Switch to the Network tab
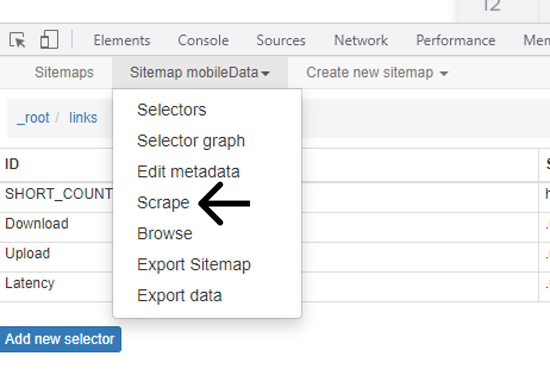The width and height of the screenshot is (550, 375). click(x=361, y=40)
